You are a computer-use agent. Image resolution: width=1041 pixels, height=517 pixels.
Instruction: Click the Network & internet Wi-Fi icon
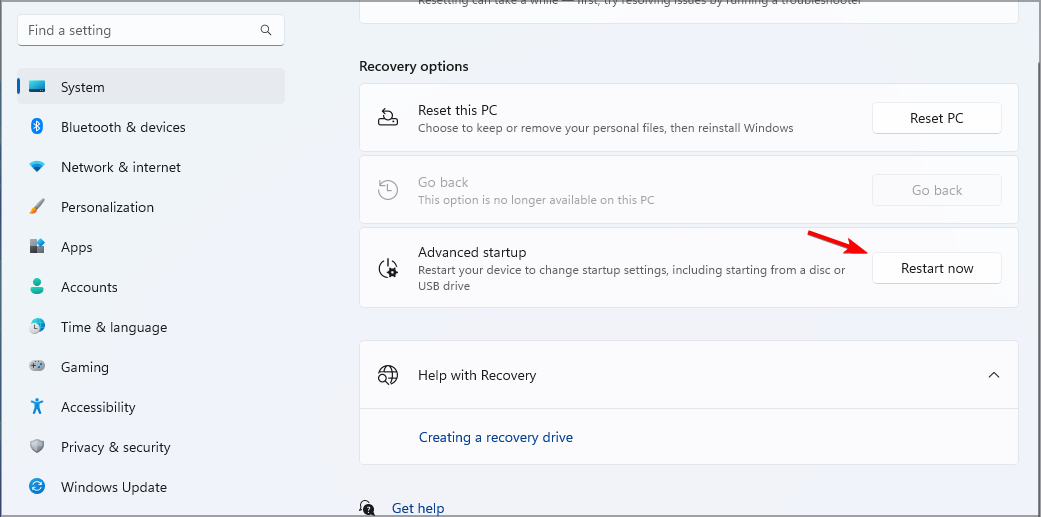(37, 167)
